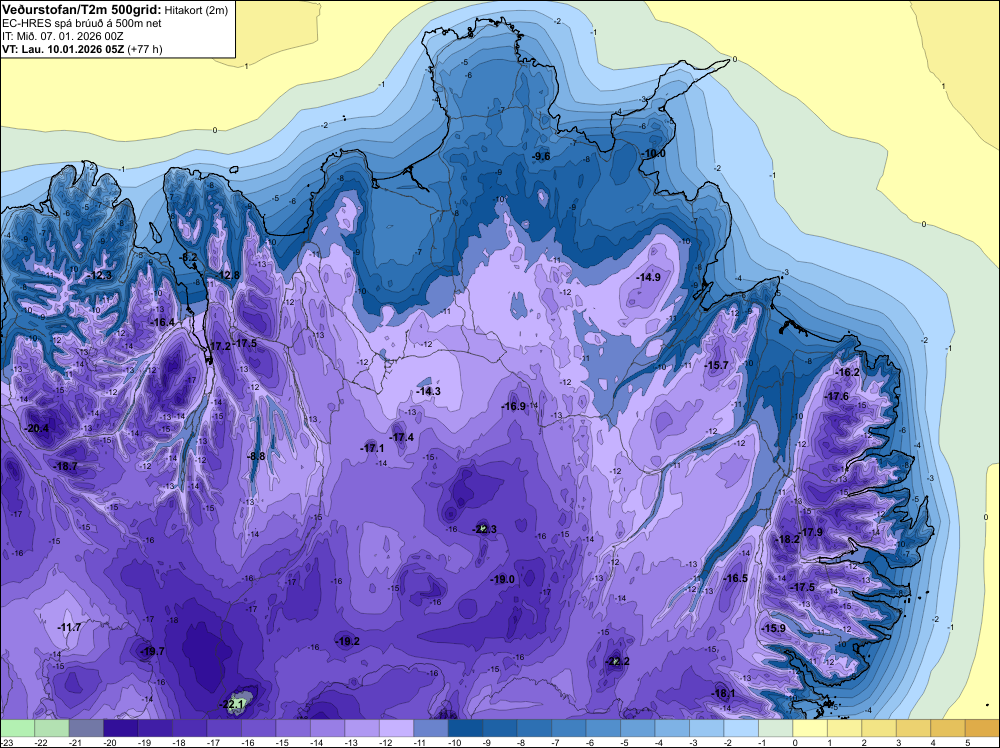Click the valid time "VT: Lau. 10.01.2026 05Z"

click(x=63, y=49)
